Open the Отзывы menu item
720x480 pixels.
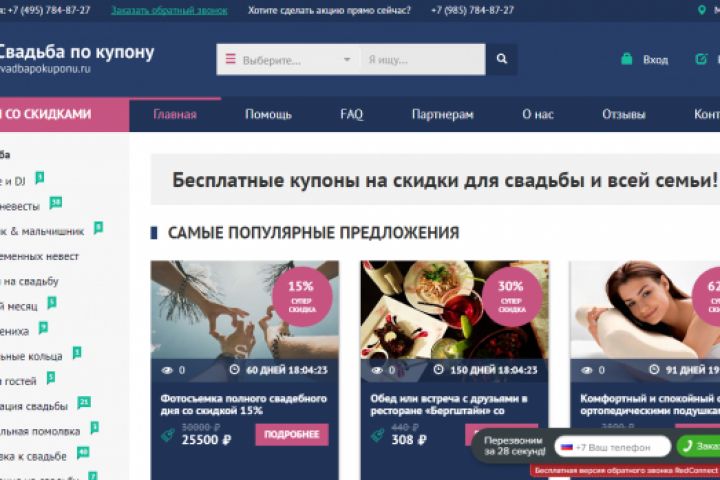coord(624,114)
